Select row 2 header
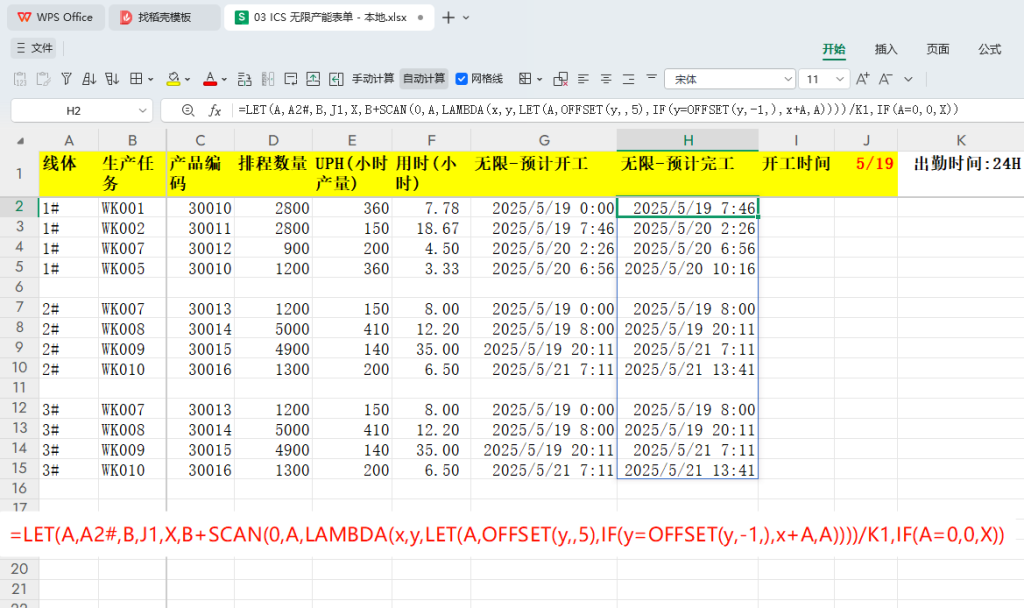The width and height of the screenshot is (1024, 608). (x=20, y=207)
